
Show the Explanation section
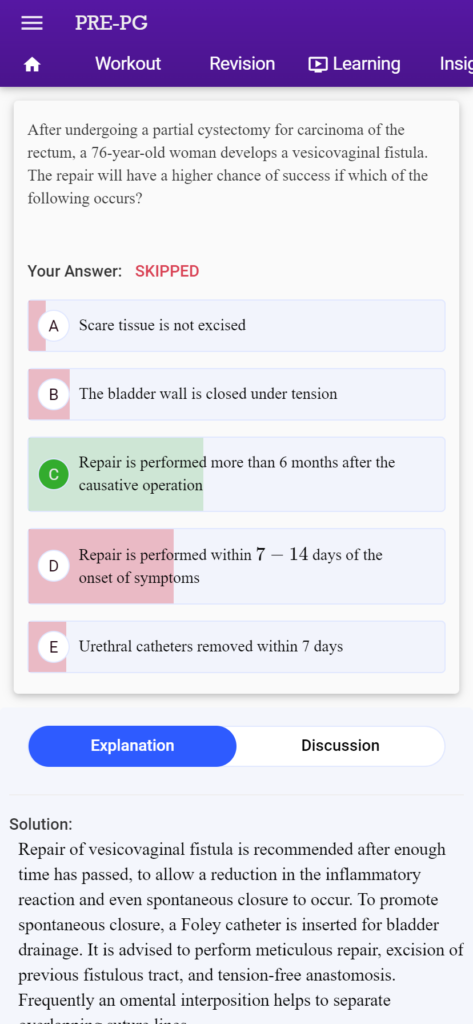(x=132, y=746)
